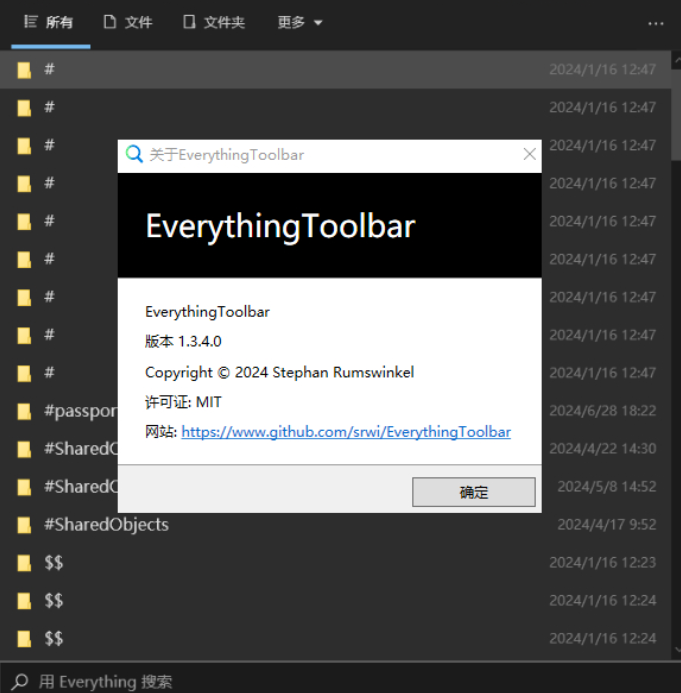The width and height of the screenshot is (681, 693).
Task: Click the magnifier icon in the About dialog title
Action: 134,154
